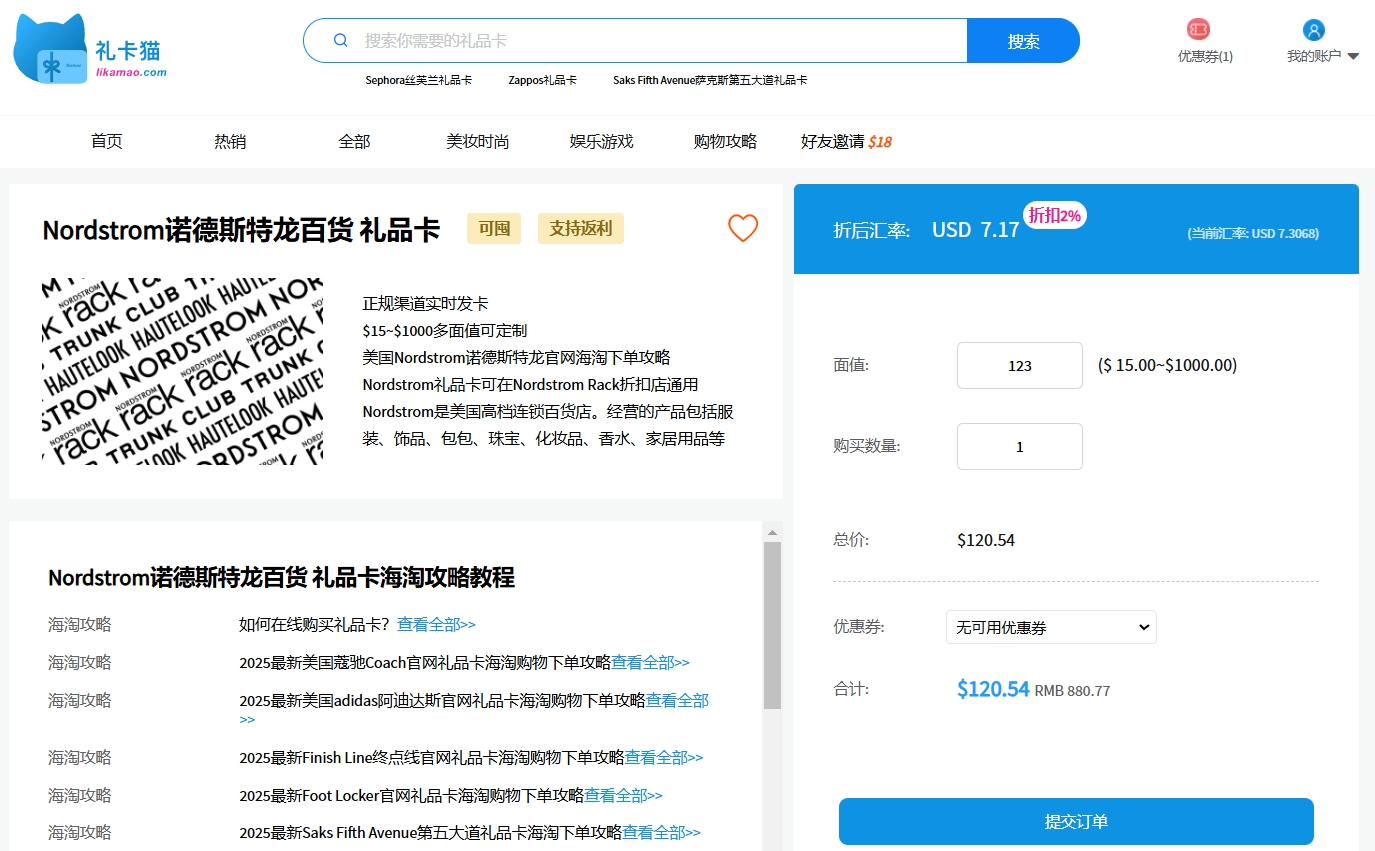Open the coupons ticket icon
The width and height of the screenshot is (1375, 851).
point(1198,30)
